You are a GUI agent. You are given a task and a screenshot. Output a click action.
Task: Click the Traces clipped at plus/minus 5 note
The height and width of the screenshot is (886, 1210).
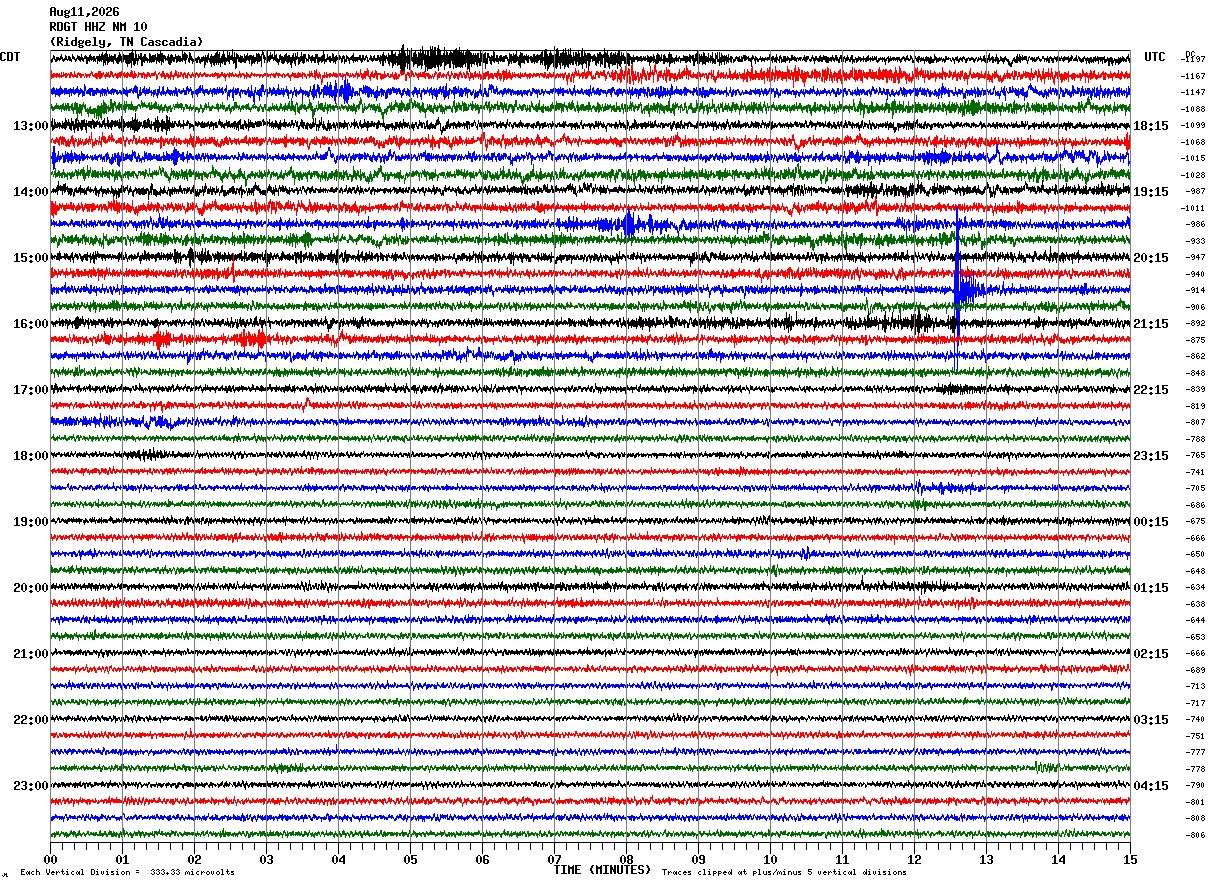coord(784,873)
